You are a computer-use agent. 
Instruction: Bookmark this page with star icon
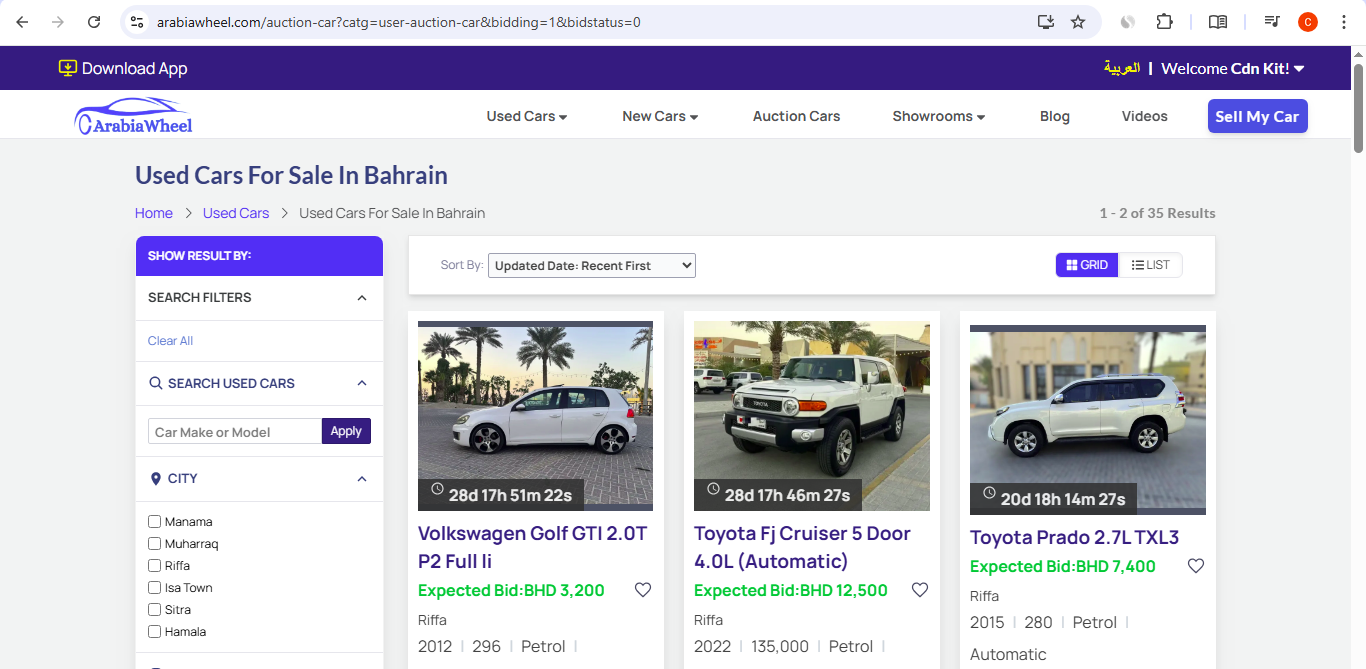(x=1078, y=22)
